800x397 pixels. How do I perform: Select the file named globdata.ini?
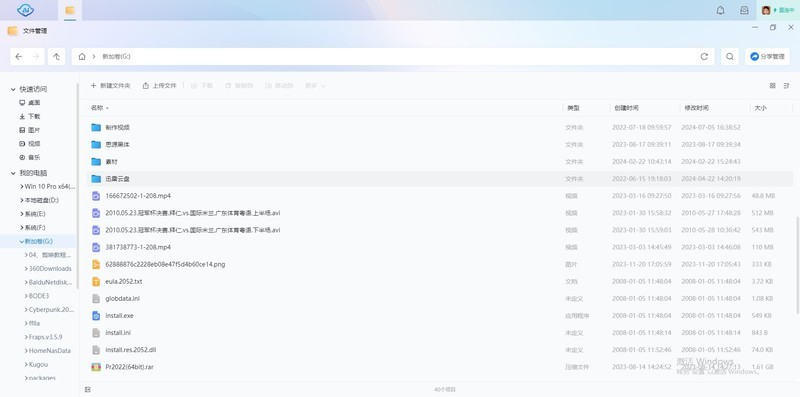coord(122,299)
